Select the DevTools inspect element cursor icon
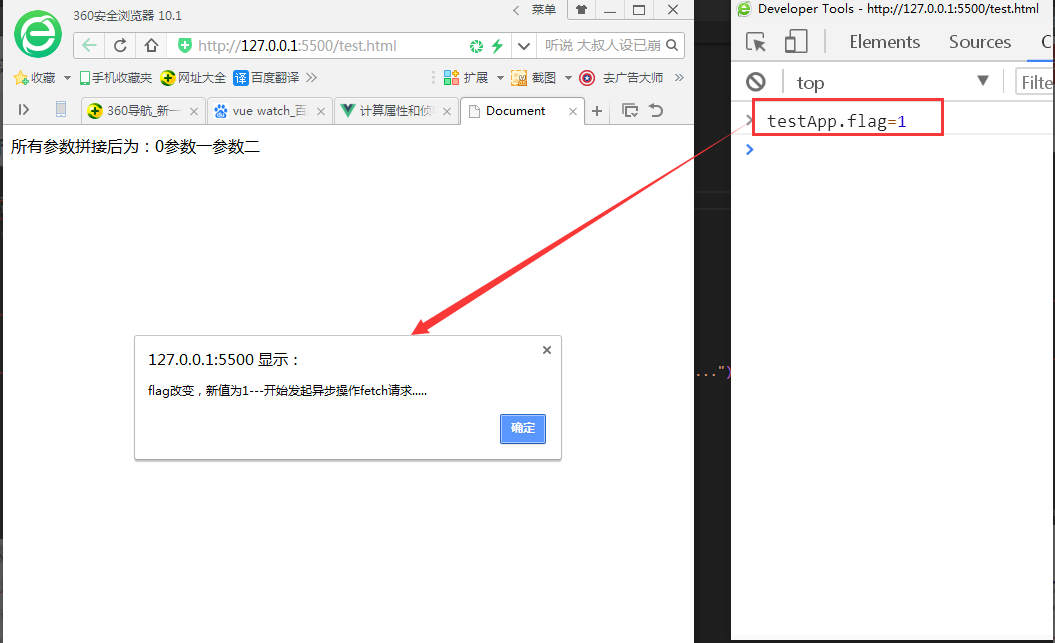The height and width of the screenshot is (643, 1055). click(x=756, y=42)
